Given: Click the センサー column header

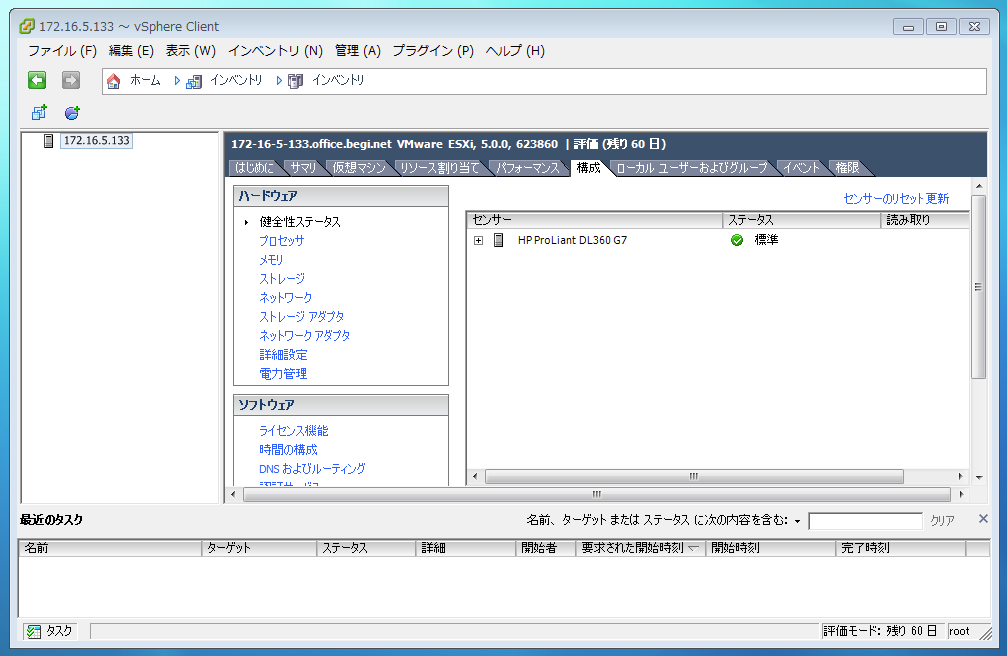Looking at the screenshot, I should pyautogui.click(x=595, y=220).
